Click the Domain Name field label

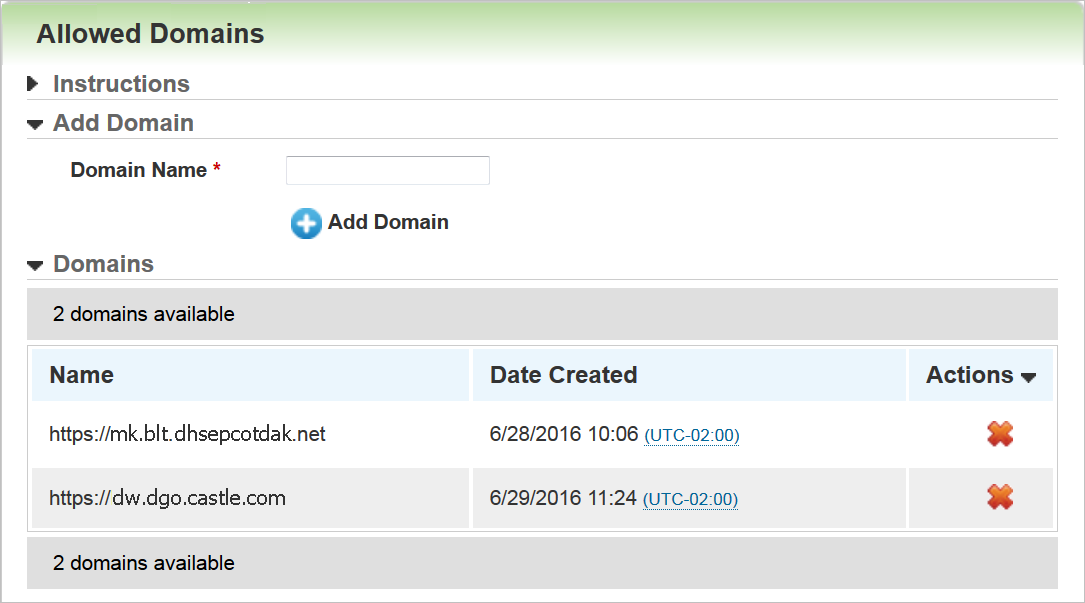(x=140, y=170)
